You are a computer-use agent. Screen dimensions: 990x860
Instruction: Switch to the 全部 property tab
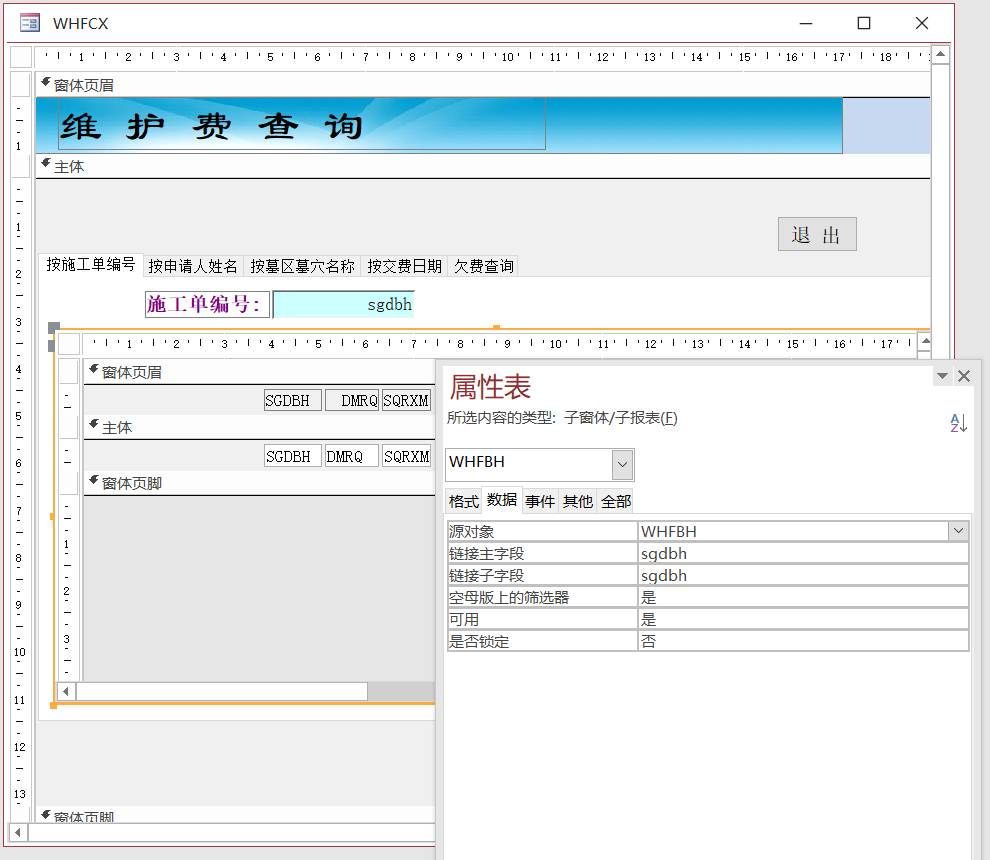pos(616,501)
